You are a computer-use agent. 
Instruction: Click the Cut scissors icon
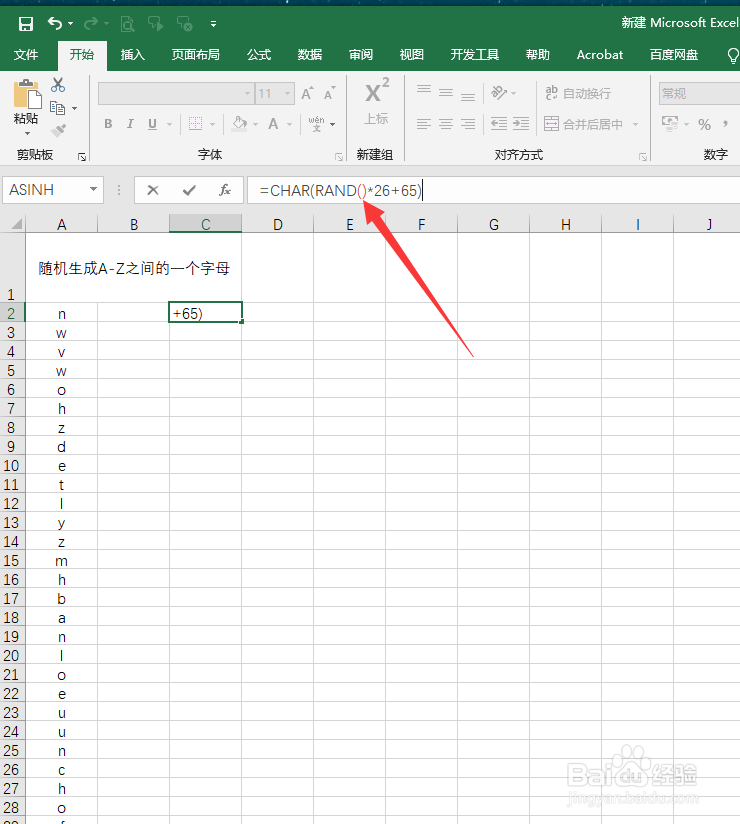pyautogui.click(x=58, y=85)
